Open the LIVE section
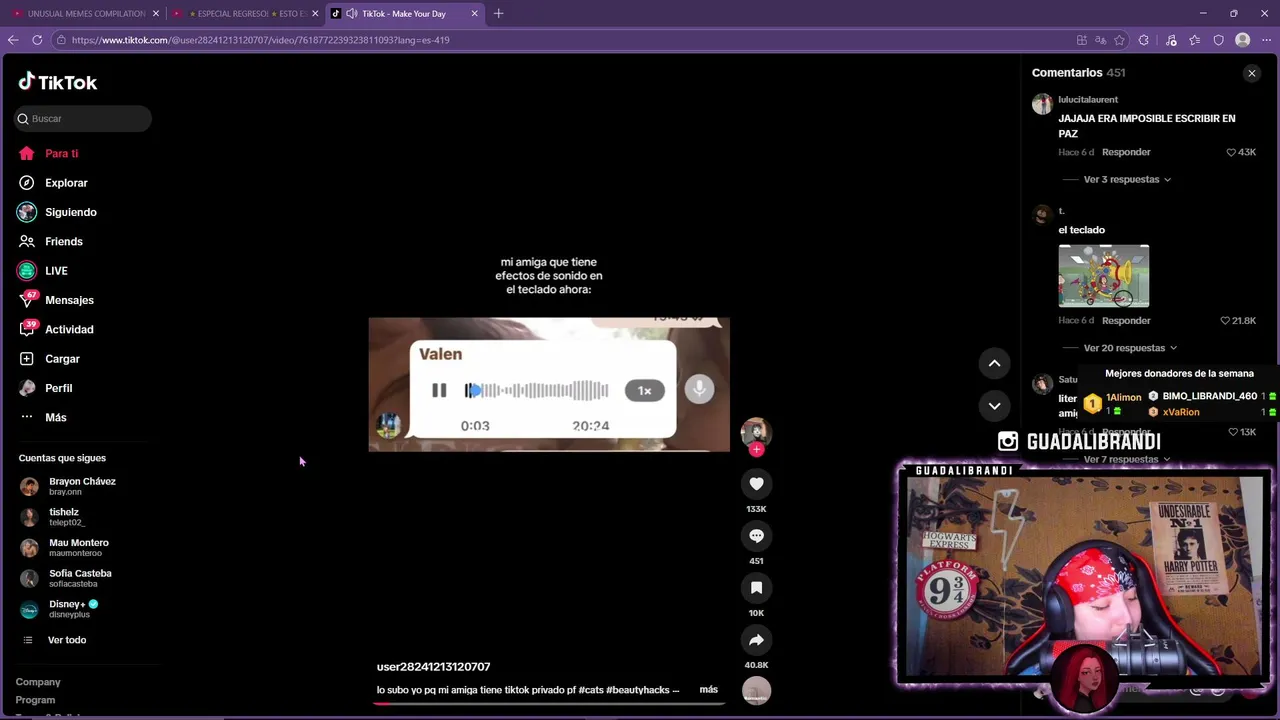Viewport: 1280px width, 720px height. tap(42, 271)
